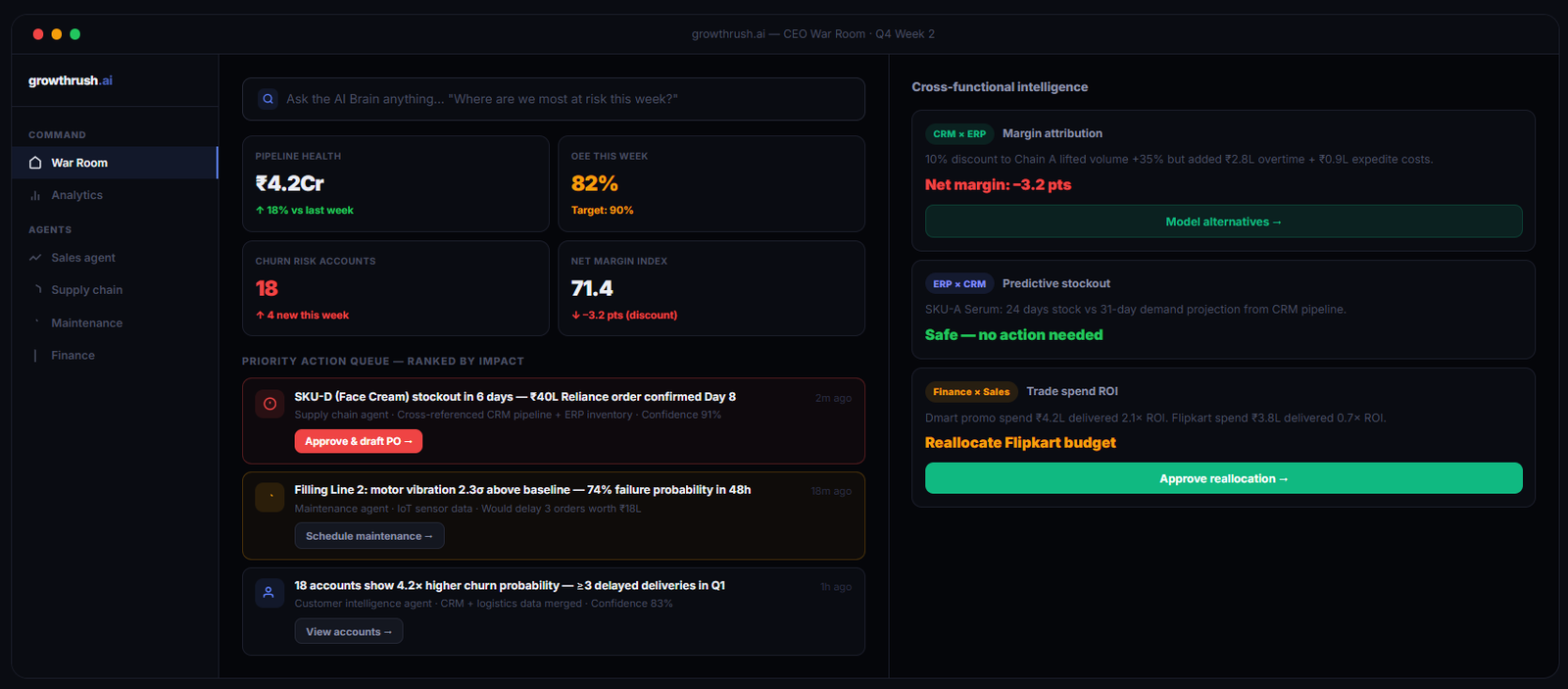Click the search icon in AI Brain bar
The image size is (1568, 689).
(x=268, y=99)
